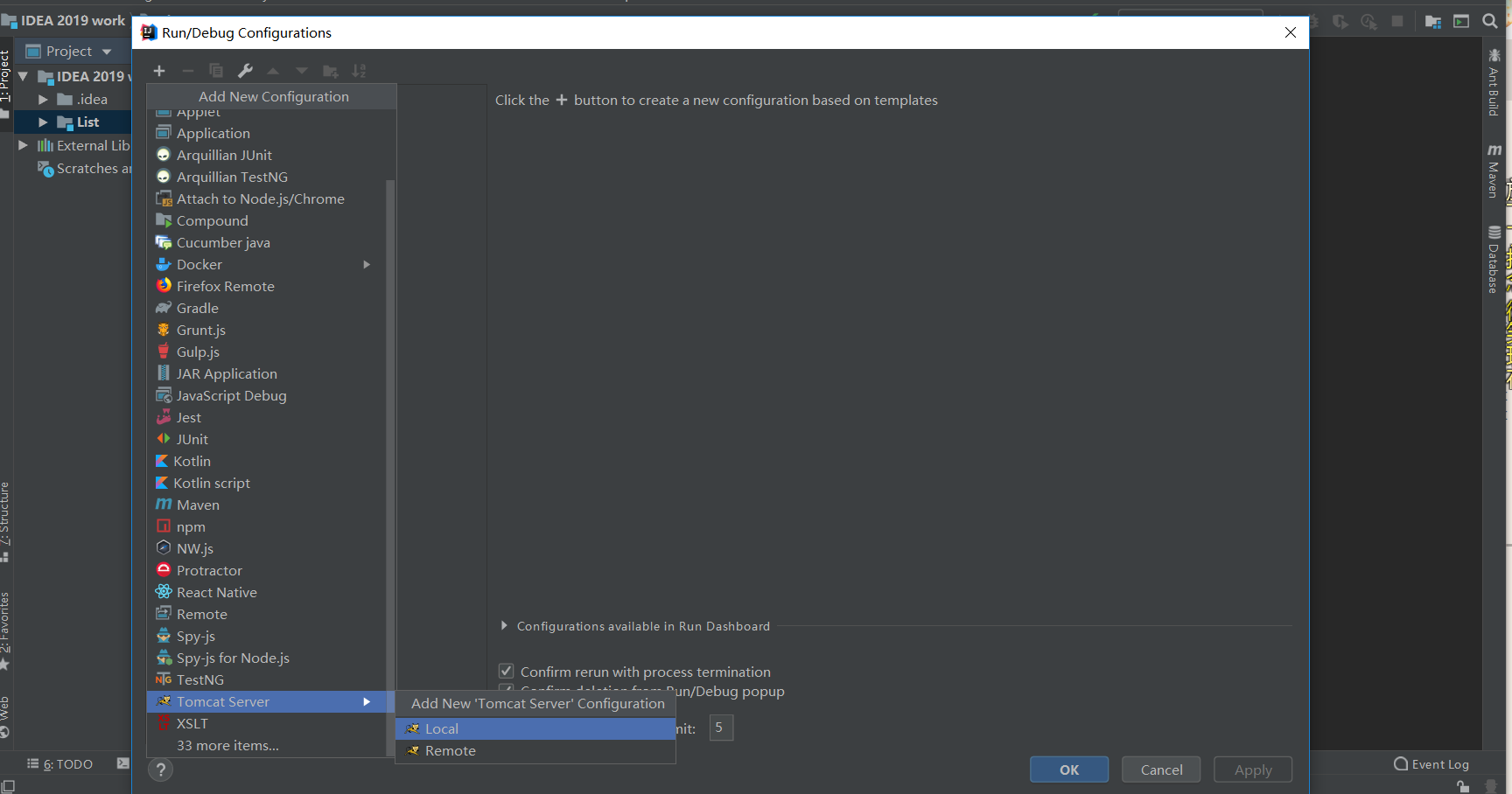Click the question mark Help icon
1512x794 pixels.
tap(161, 770)
